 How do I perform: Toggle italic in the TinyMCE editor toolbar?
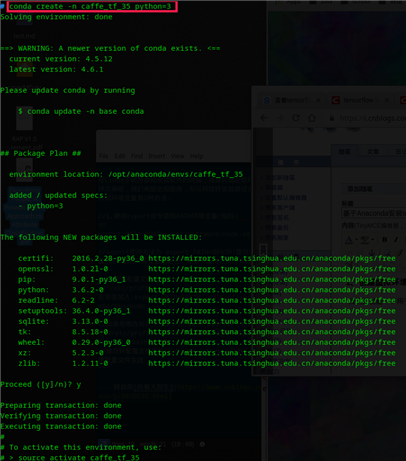[396, 239]
